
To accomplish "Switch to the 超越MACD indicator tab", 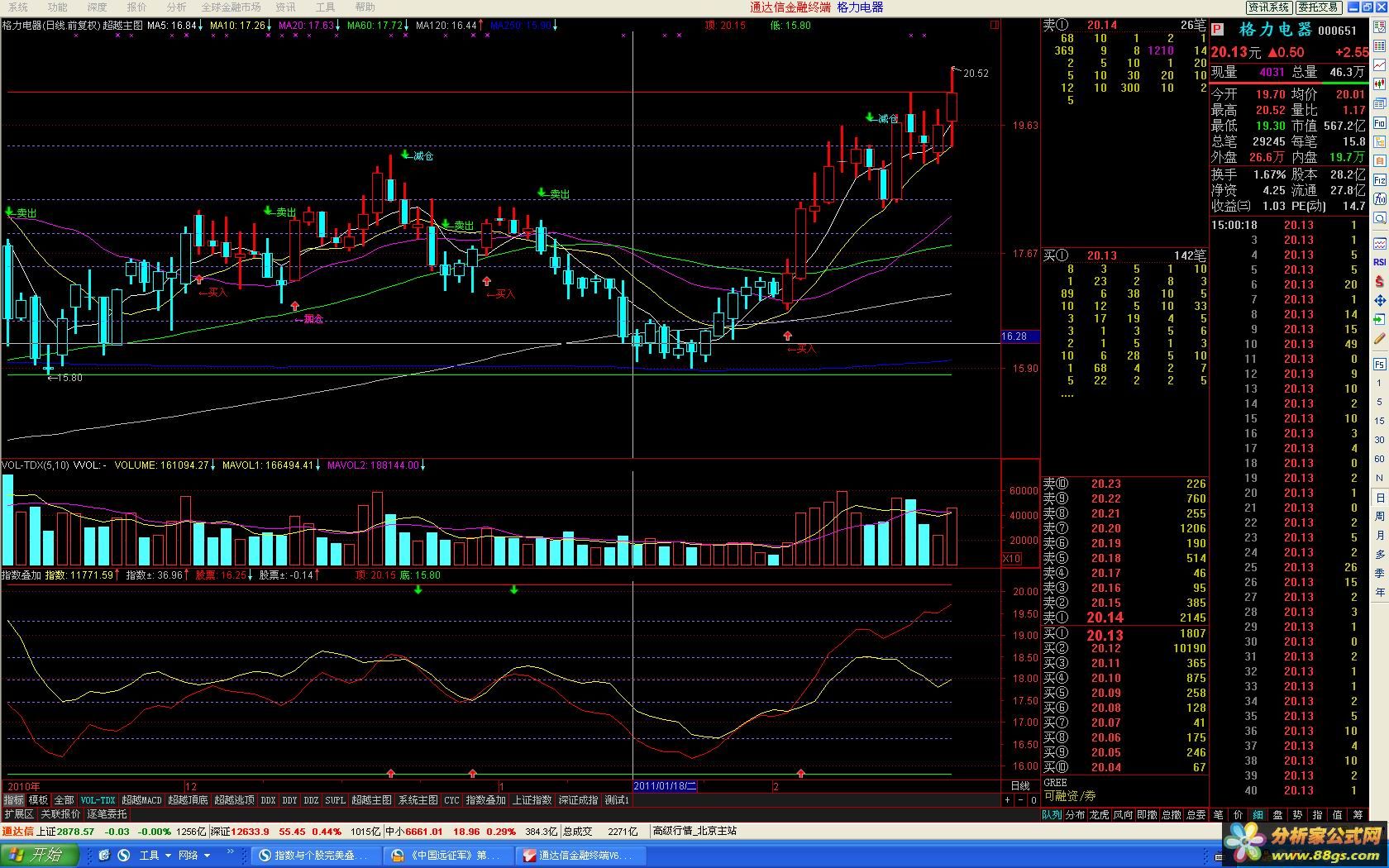I will tap(141, 800).
